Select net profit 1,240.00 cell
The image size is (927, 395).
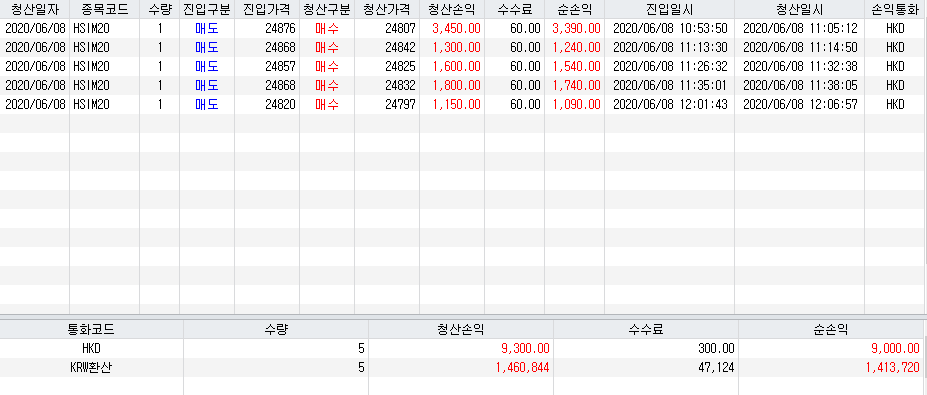point(575,47)
